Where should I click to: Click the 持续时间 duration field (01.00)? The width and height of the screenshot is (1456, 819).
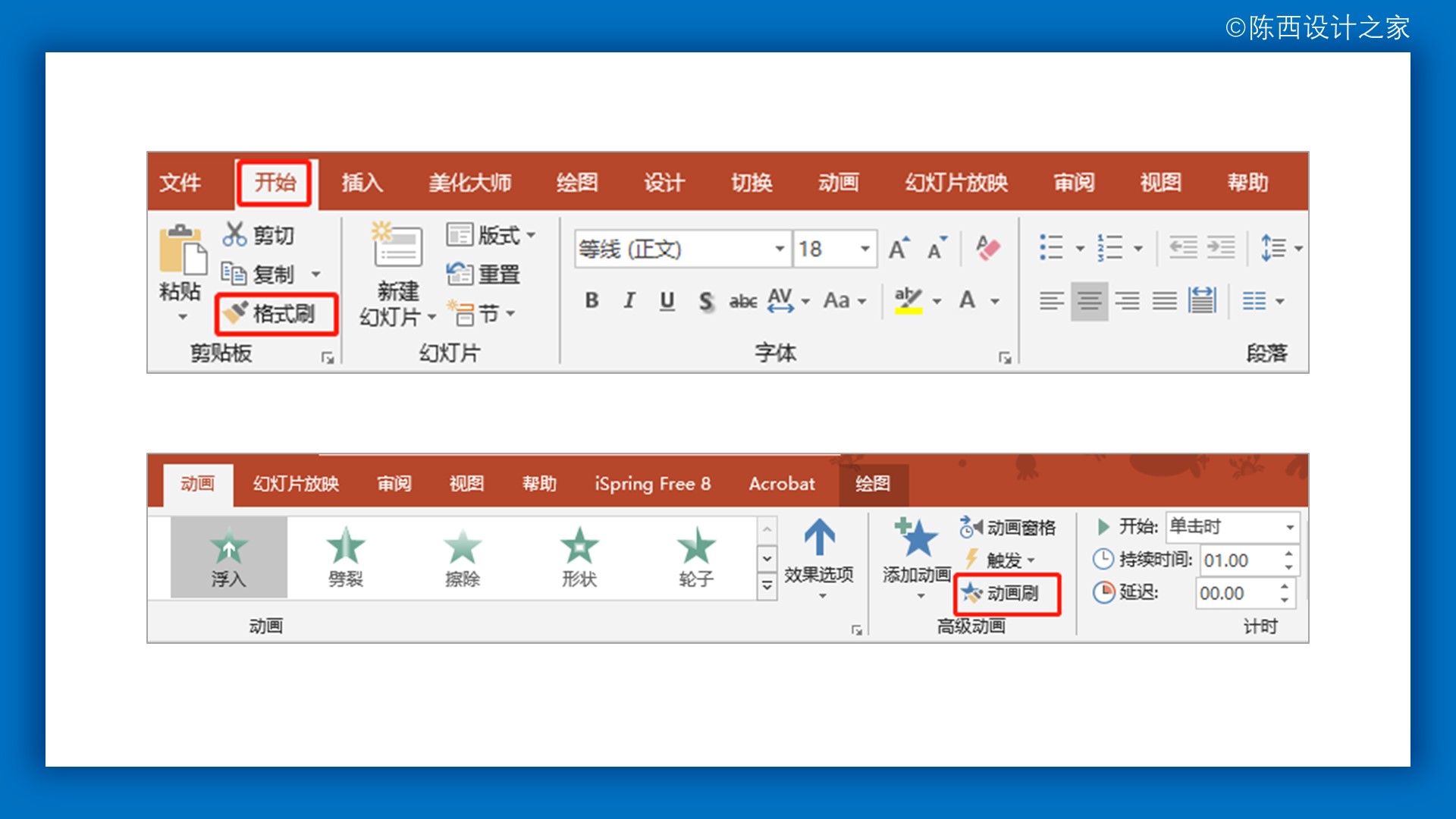1241,560
